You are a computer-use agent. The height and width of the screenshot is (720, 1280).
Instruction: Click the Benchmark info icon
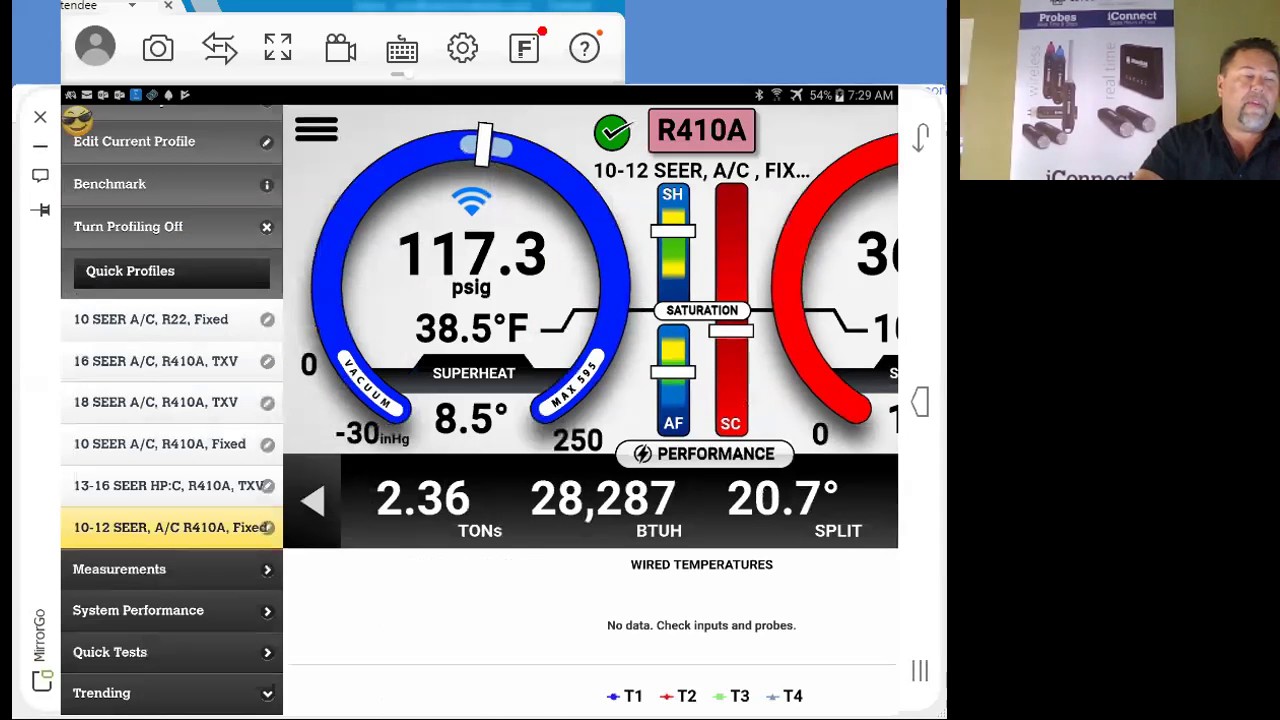[x=267, y=185]
